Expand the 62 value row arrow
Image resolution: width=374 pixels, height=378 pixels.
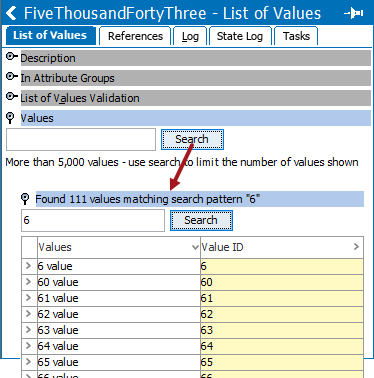(29, 314)
